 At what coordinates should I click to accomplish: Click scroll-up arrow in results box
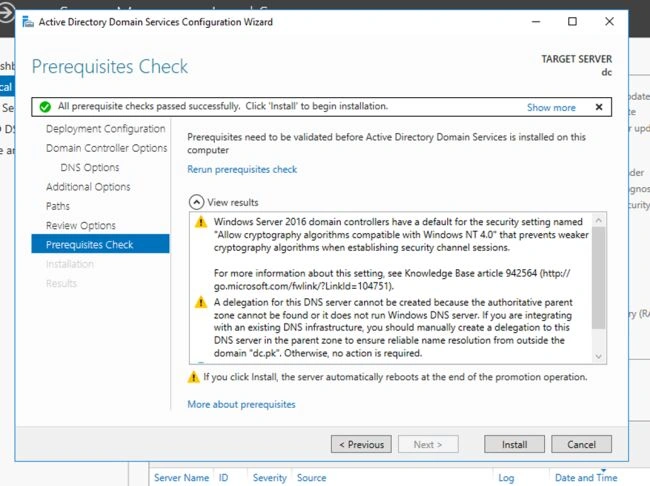(598, 220)
